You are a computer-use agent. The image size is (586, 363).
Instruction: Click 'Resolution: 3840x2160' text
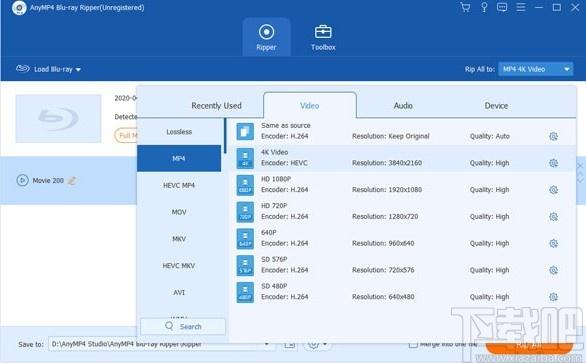pos(387,163)
